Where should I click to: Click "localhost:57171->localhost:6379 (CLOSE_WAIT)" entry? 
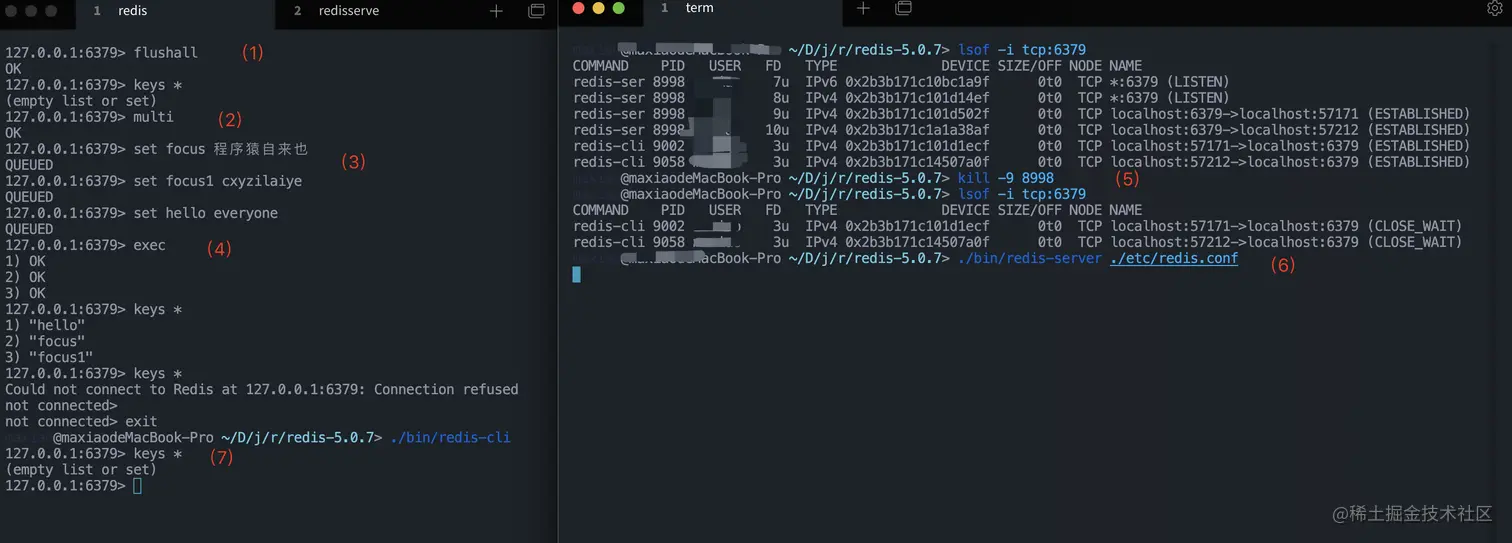click(x=1287, y=225)
